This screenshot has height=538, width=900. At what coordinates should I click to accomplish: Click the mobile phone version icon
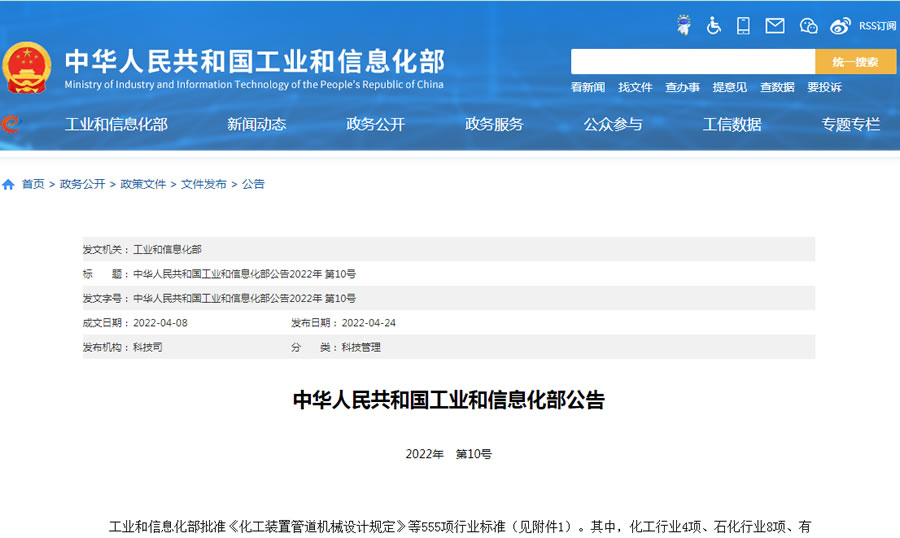pos(744,26)
